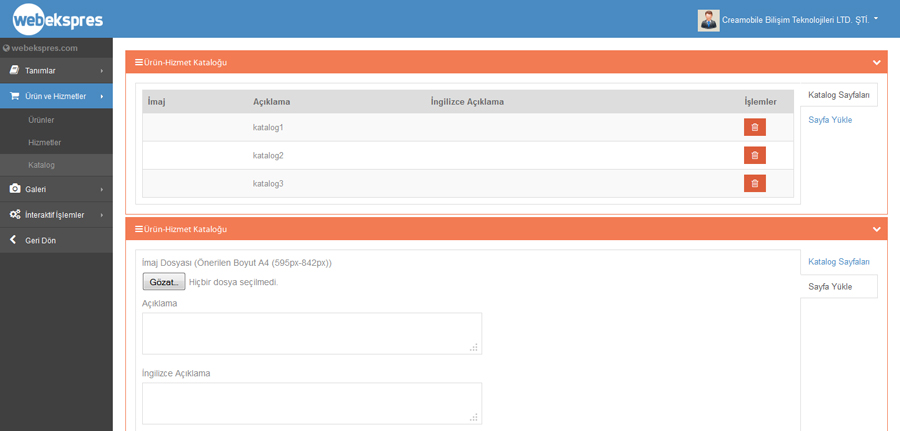Image resolution: width=900 pixels, height=431 pixels.
Task: Select Katalog Sayfaları tab in lower panel
Action: [838, 262]
